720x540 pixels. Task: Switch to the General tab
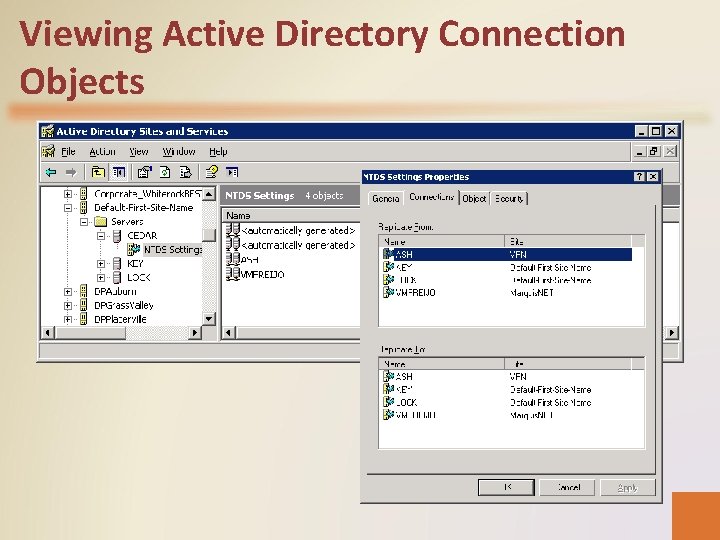click(386, 198)
